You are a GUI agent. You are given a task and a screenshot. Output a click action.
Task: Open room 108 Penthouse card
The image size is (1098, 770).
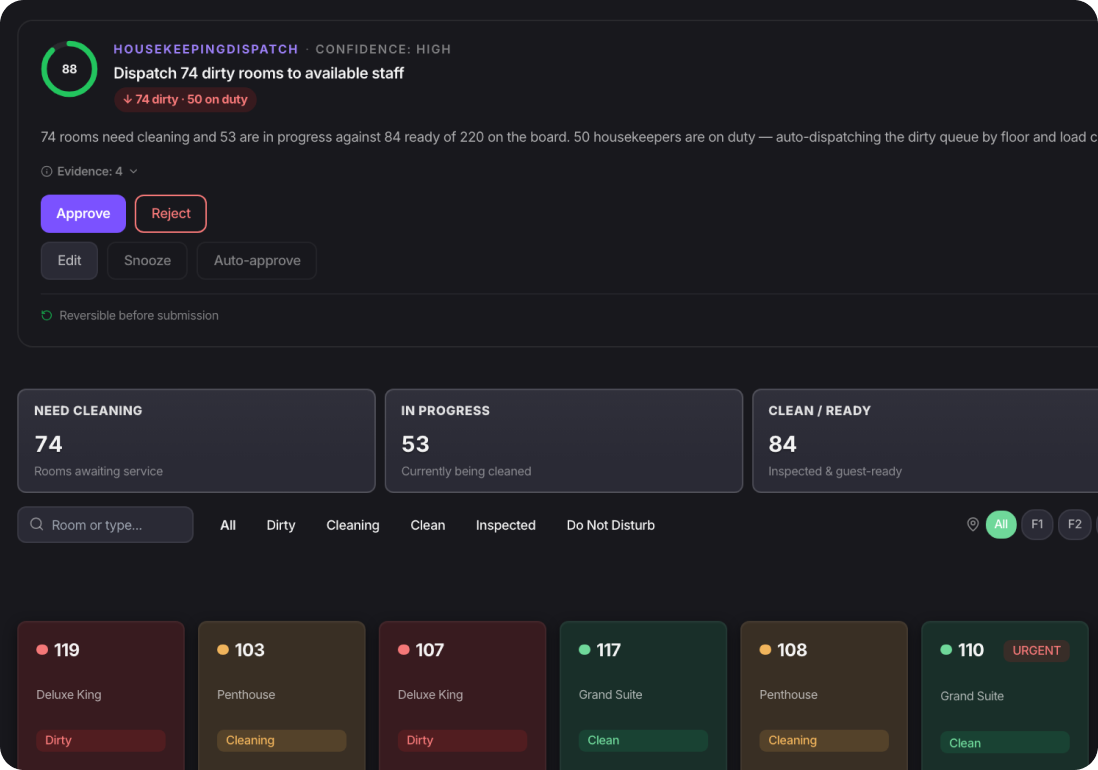824,695
